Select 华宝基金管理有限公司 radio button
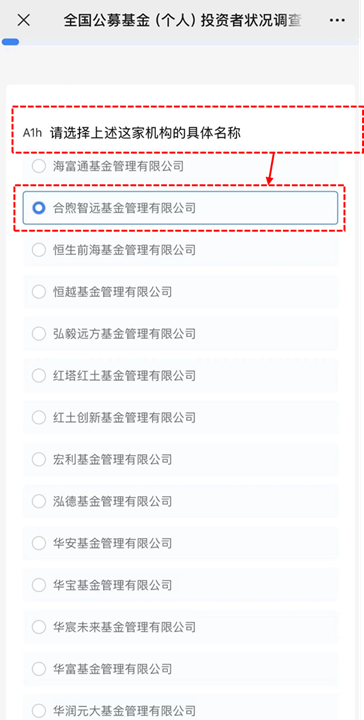 pos(180,585)
